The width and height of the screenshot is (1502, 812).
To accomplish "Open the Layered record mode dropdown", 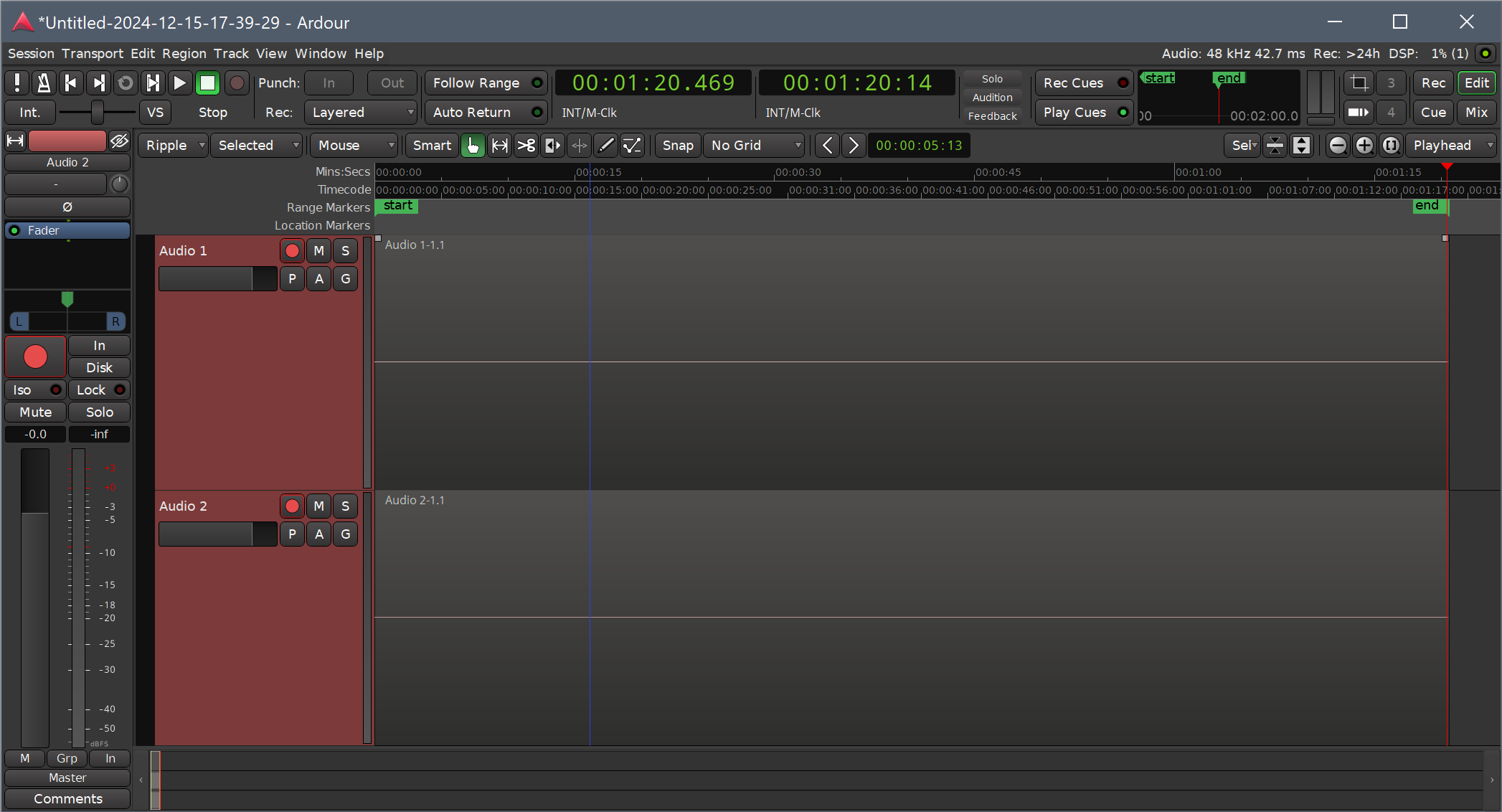I will 362,113.
